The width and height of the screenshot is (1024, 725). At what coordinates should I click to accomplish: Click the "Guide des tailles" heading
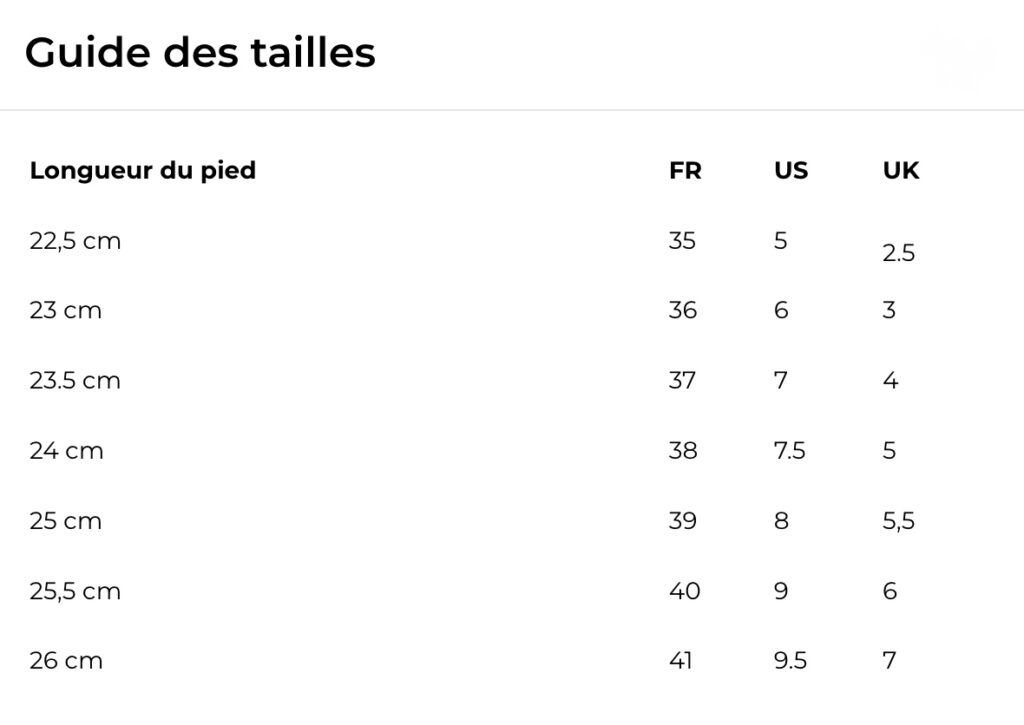(200, 53)
